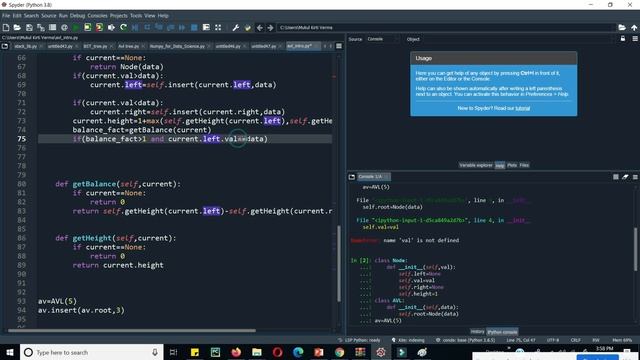Click the blue stop debugging square icon

point(194,27)
